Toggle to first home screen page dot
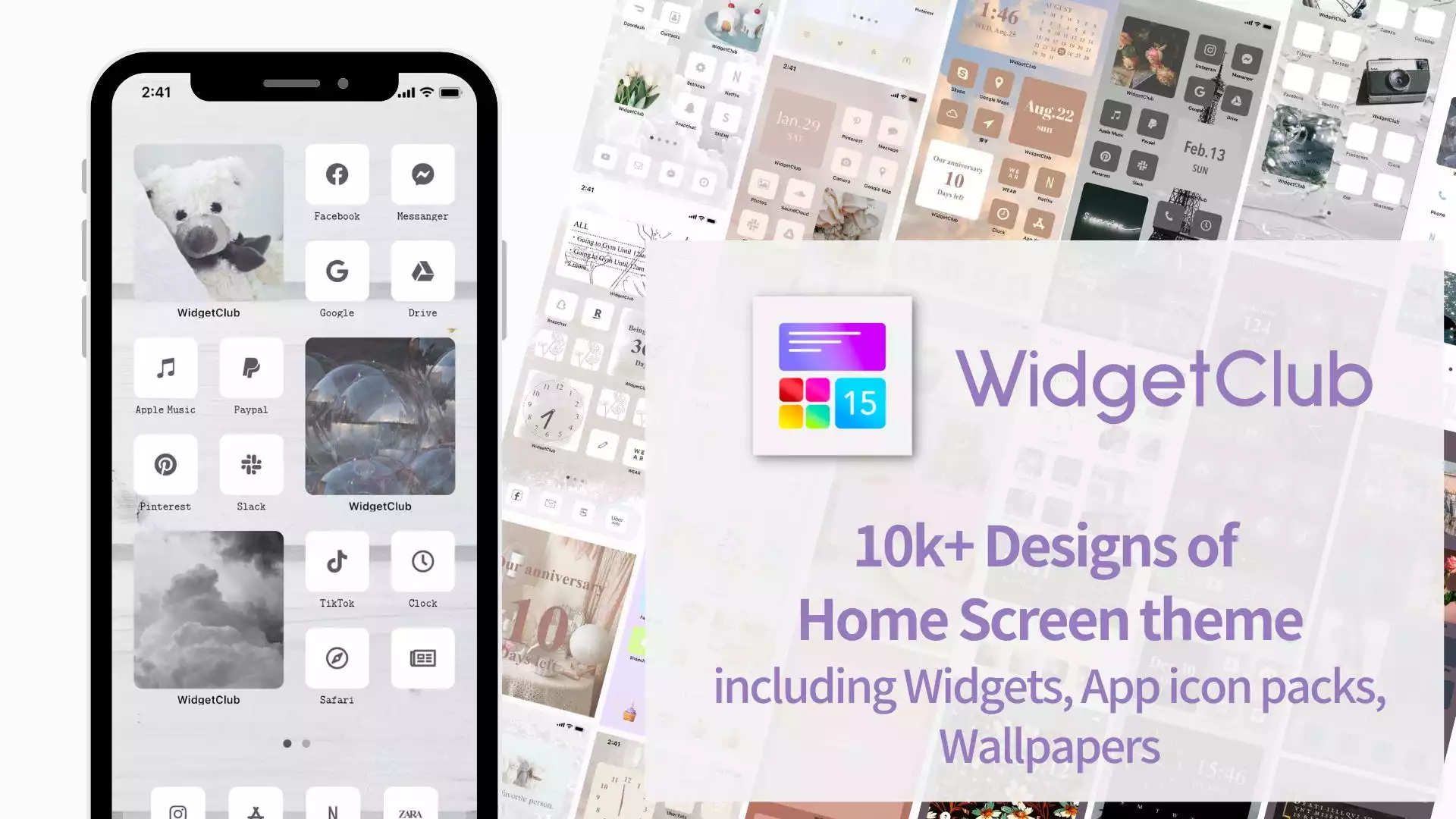Screen dimensions: 1456x819 click(x=287, y=743)
